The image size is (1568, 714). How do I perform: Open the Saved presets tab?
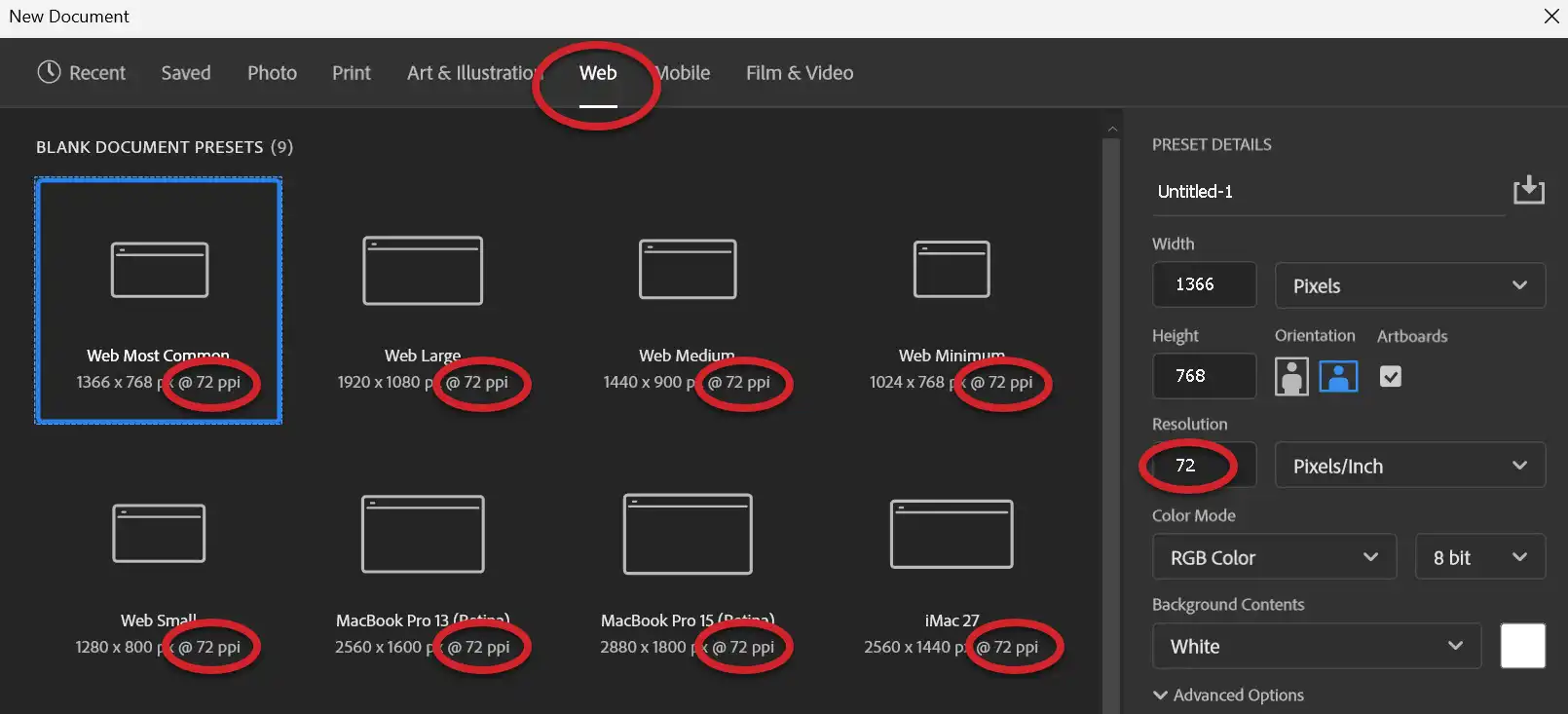186,73
